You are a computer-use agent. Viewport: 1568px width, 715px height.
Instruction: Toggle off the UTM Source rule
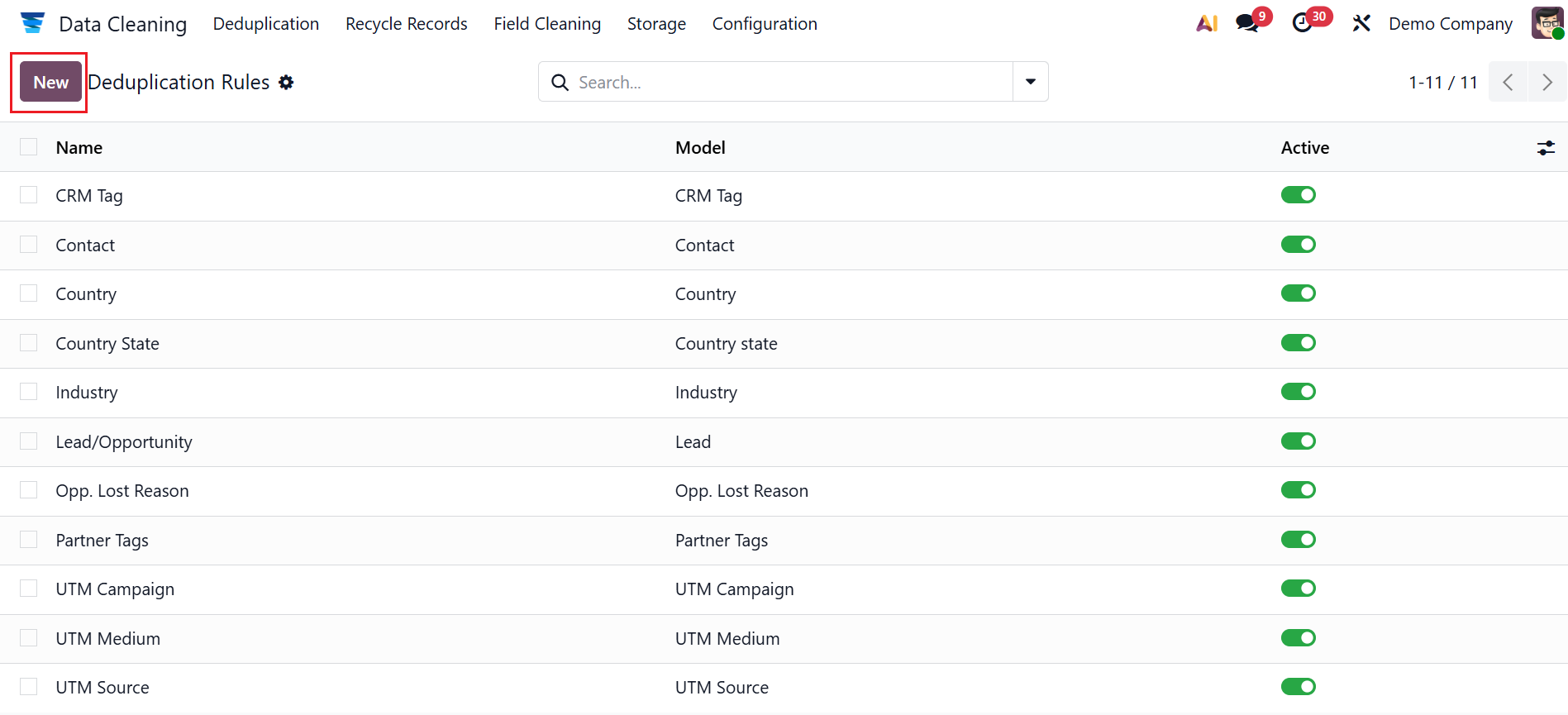pos(1298,687)
